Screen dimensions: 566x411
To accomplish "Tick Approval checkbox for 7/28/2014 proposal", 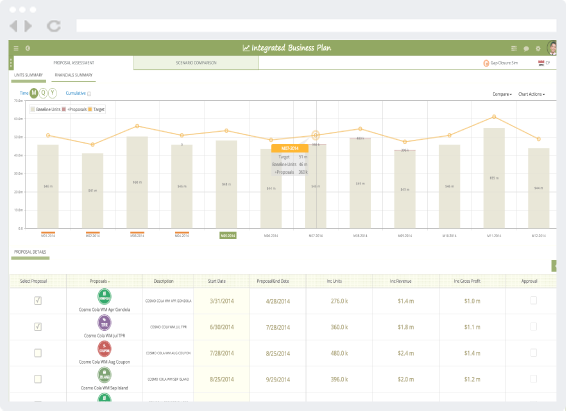I will point(534,353).
